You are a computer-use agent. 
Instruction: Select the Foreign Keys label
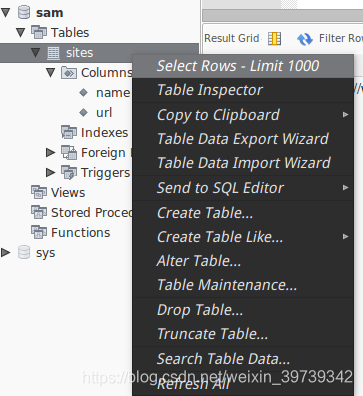pos(107,153)
